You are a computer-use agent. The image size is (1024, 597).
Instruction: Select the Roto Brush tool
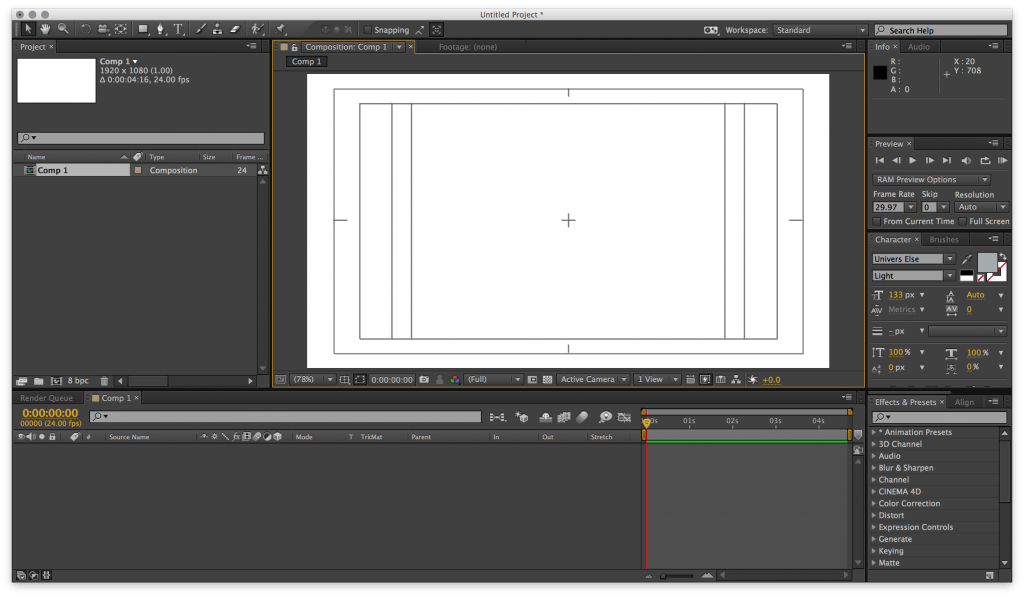pos(257,29)
